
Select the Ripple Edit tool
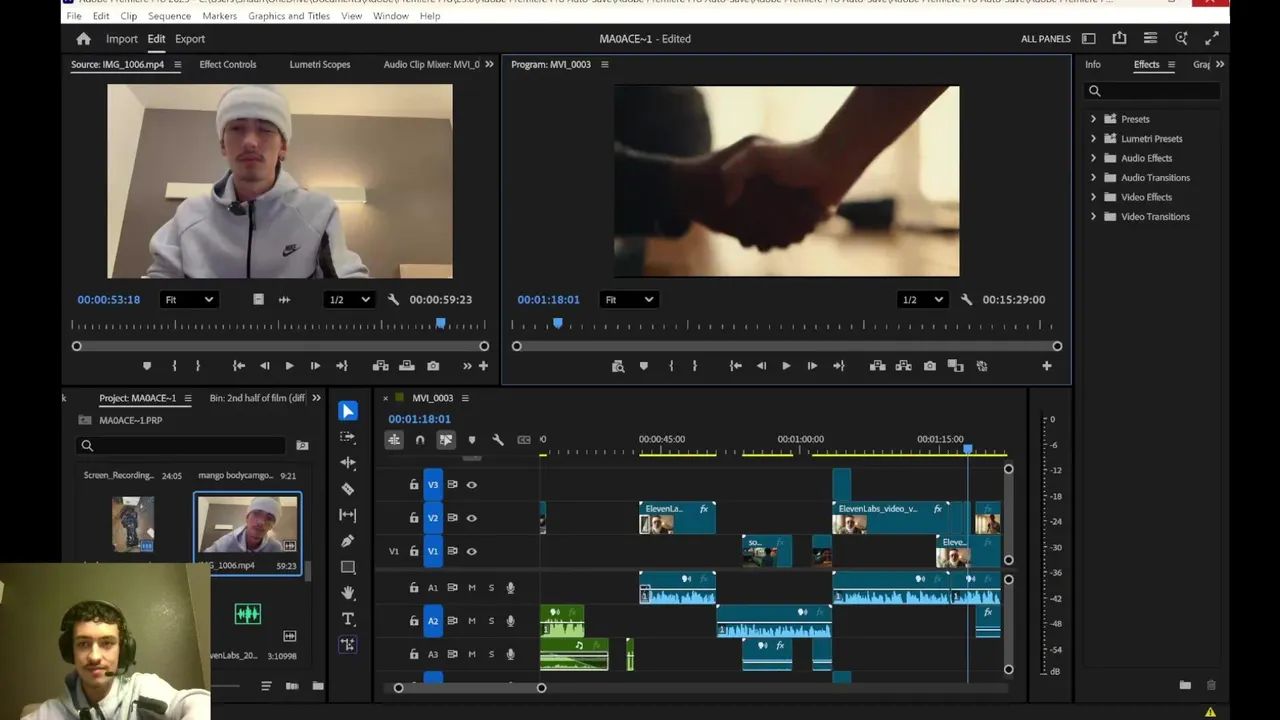[347, 463]
